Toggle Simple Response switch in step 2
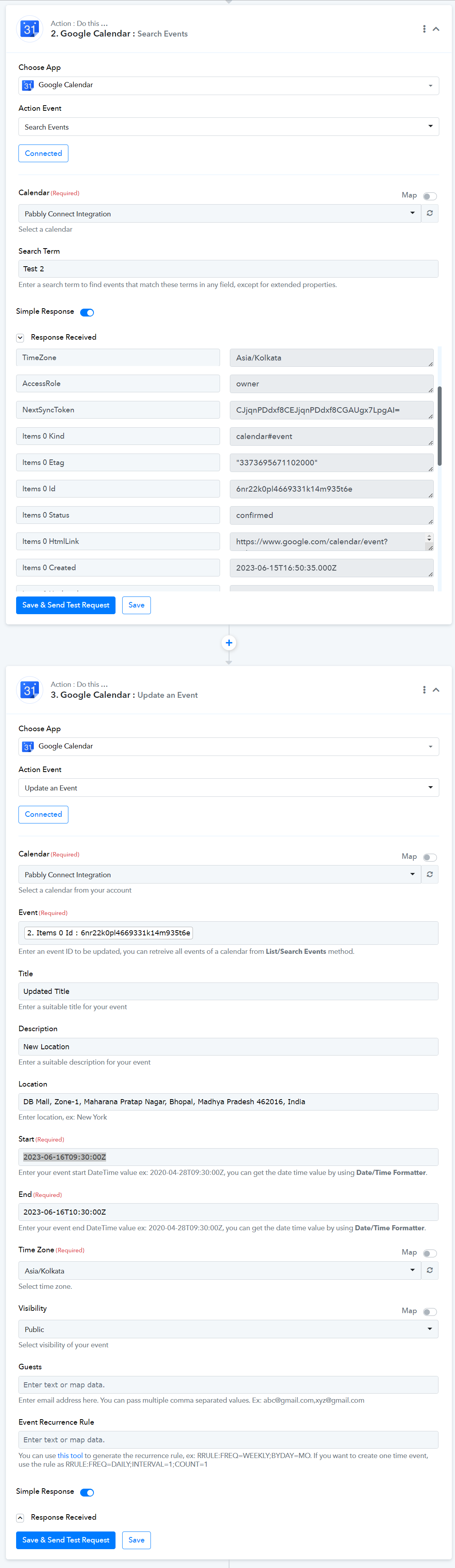455x1568 pixels. pyautogui.click(x=87, y=312)
